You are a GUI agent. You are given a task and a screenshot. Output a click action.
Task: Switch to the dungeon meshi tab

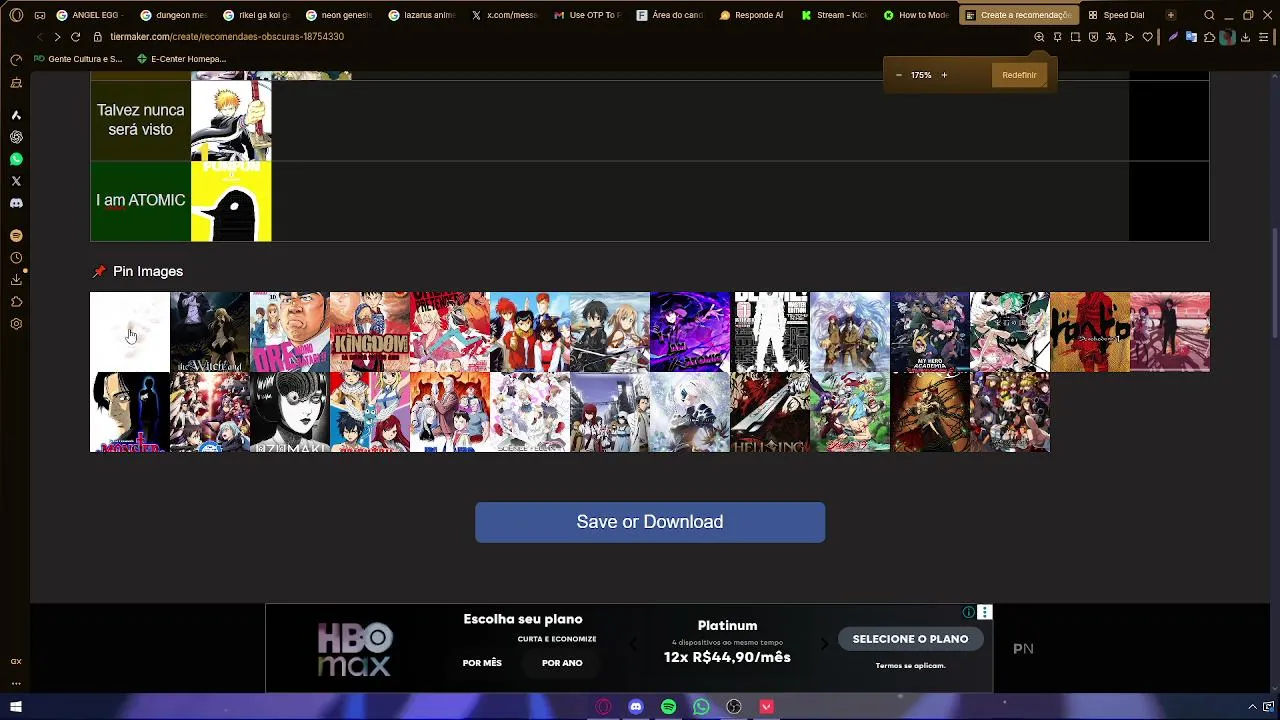[x=173, y=15]
